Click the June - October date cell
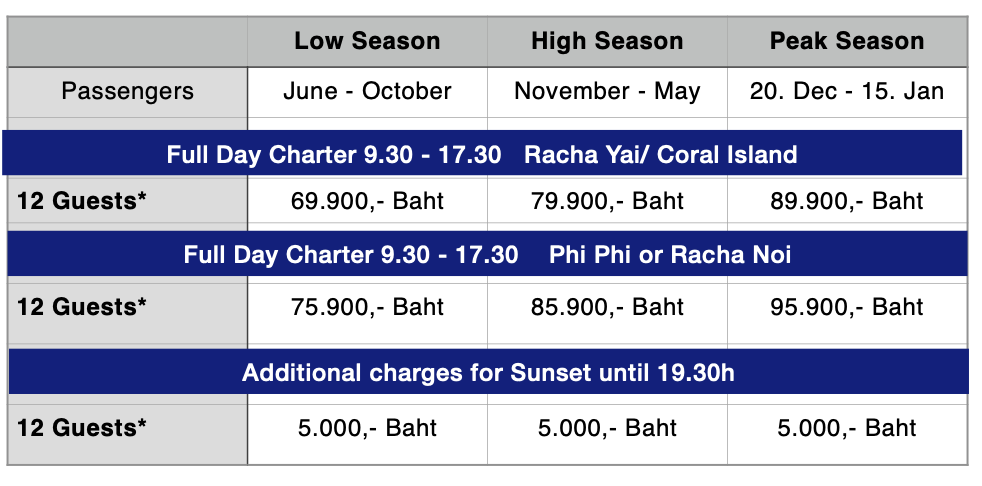This screenshot has height=486, width=982. pyautogui.click(x=367, y=91)
